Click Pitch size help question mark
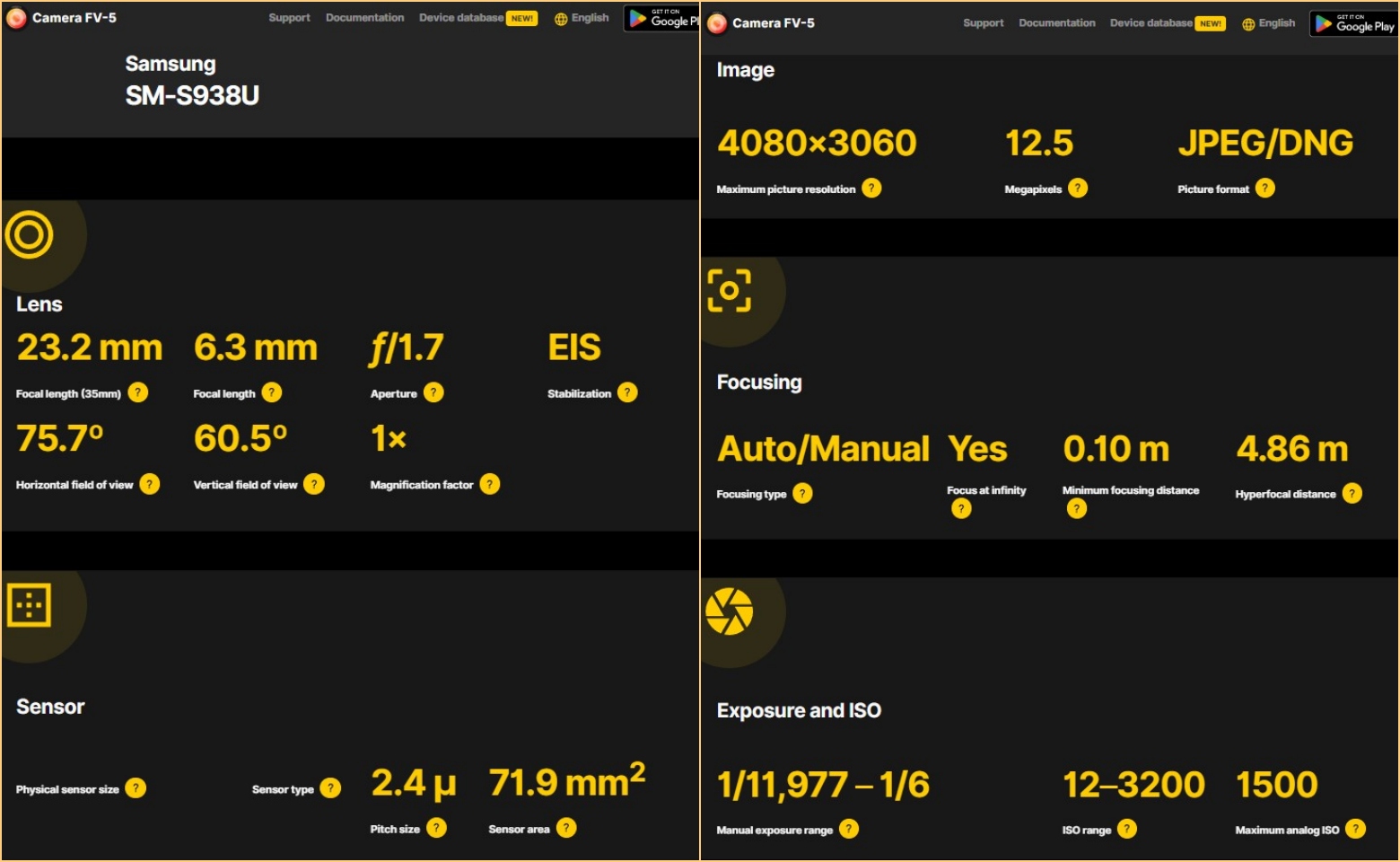Screen dimensions: 1400x862 click(x=436, y=828)
